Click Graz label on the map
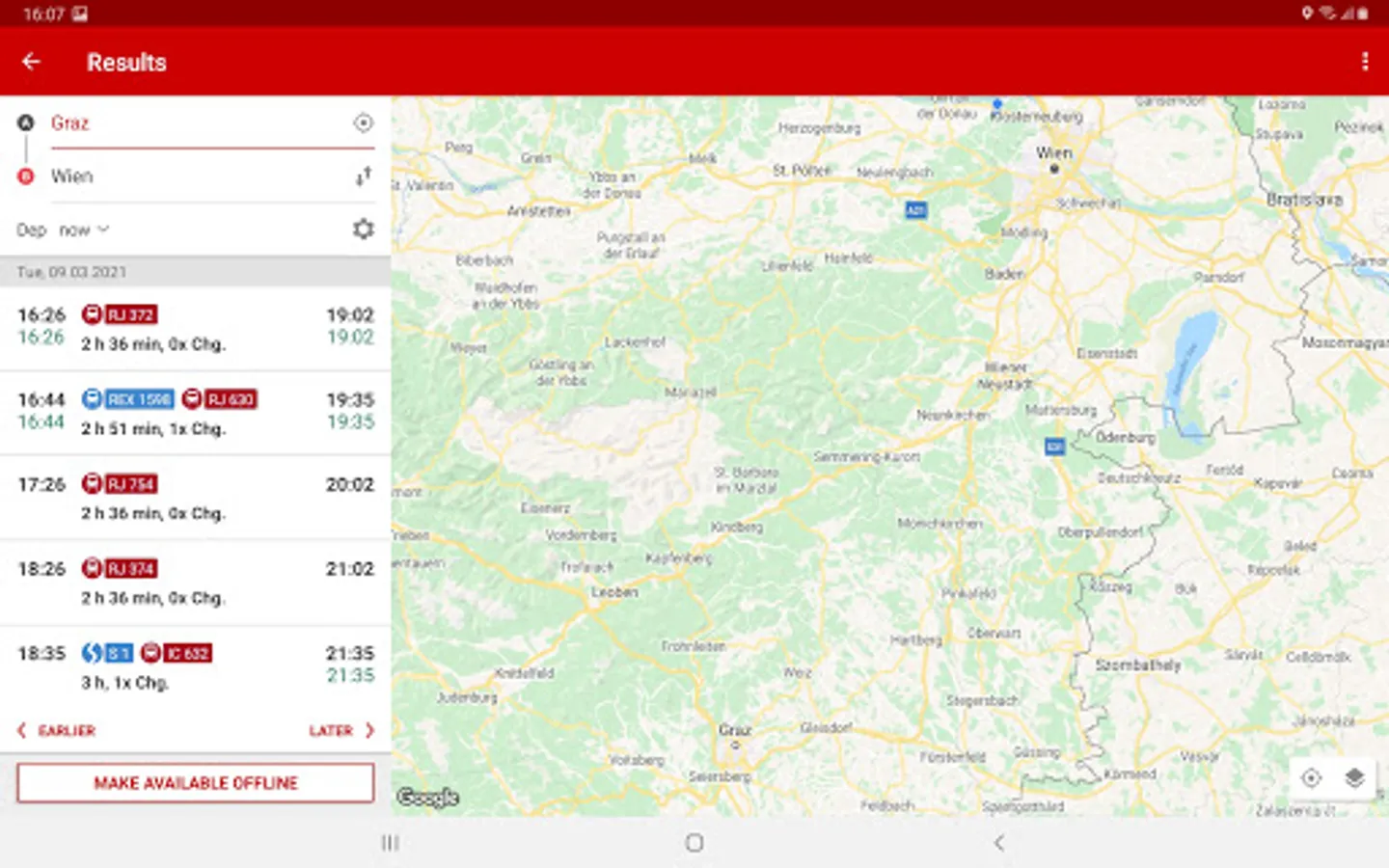The image size is (1389, 868). pos(734,730)
